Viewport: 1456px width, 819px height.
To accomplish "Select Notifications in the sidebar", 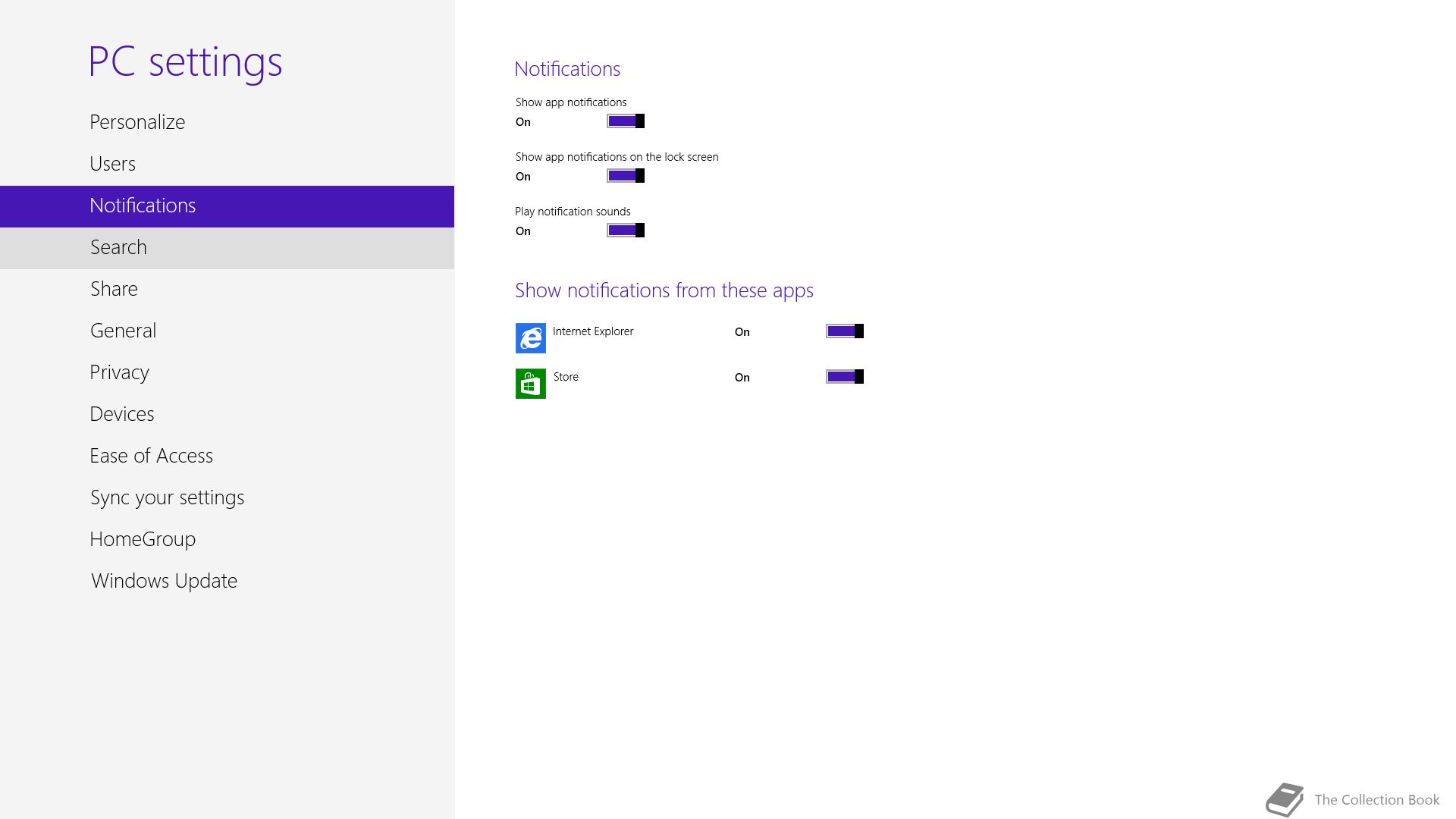I will click(x=227, y=206).
